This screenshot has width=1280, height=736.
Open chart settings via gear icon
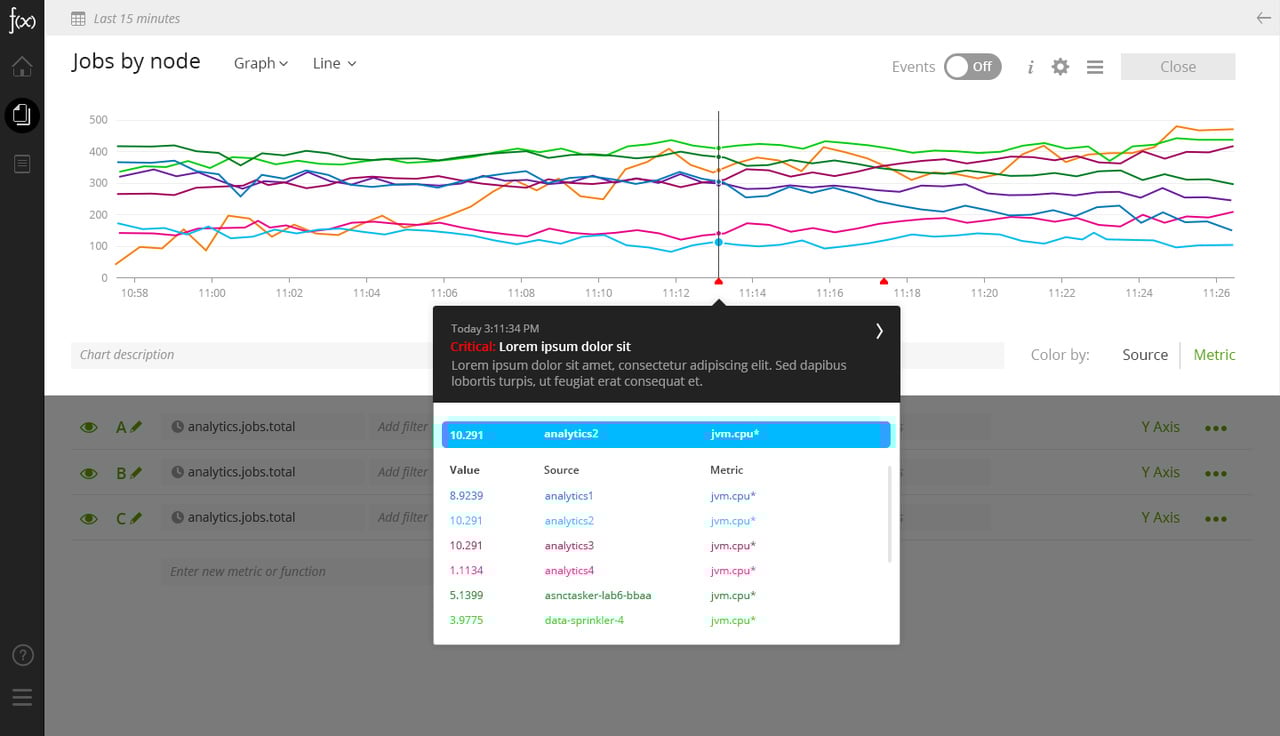[x=1060, y=66]
